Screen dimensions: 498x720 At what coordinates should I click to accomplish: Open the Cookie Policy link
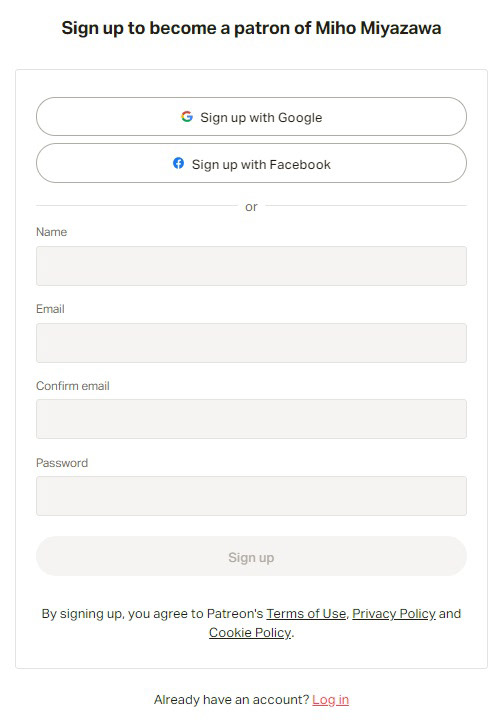pos(250,633)
